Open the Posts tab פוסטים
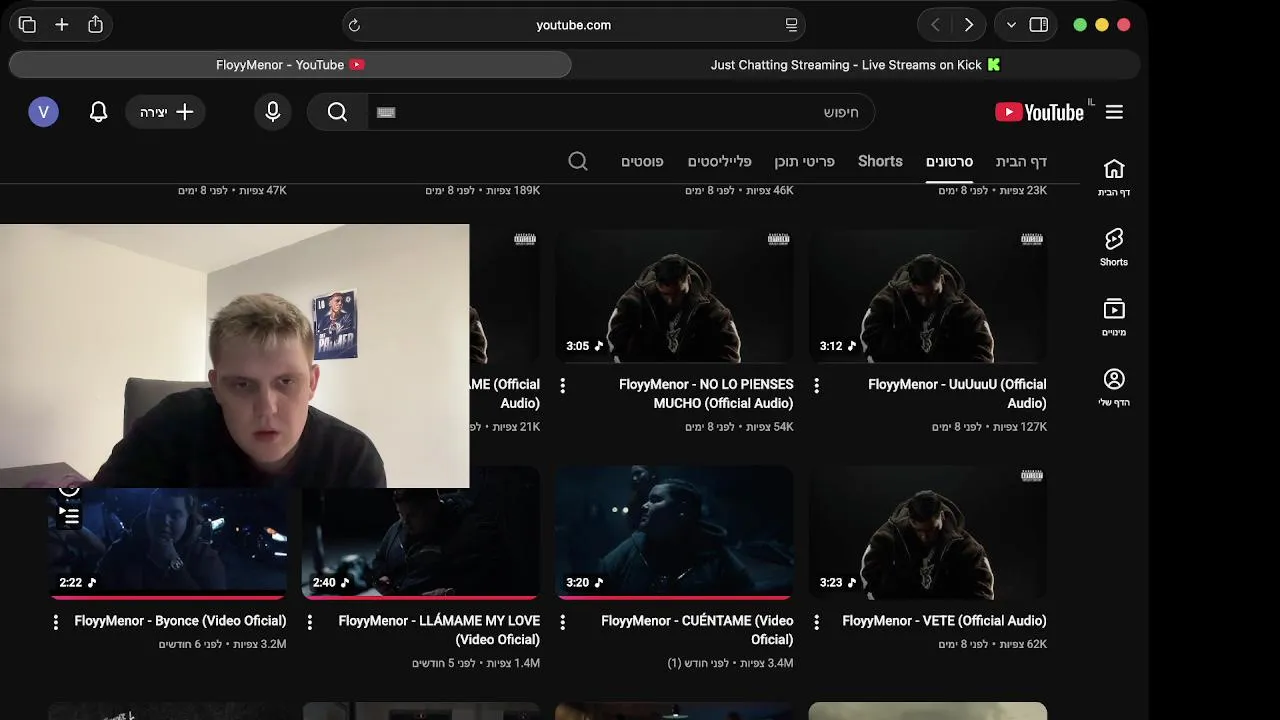 [642, 161]
